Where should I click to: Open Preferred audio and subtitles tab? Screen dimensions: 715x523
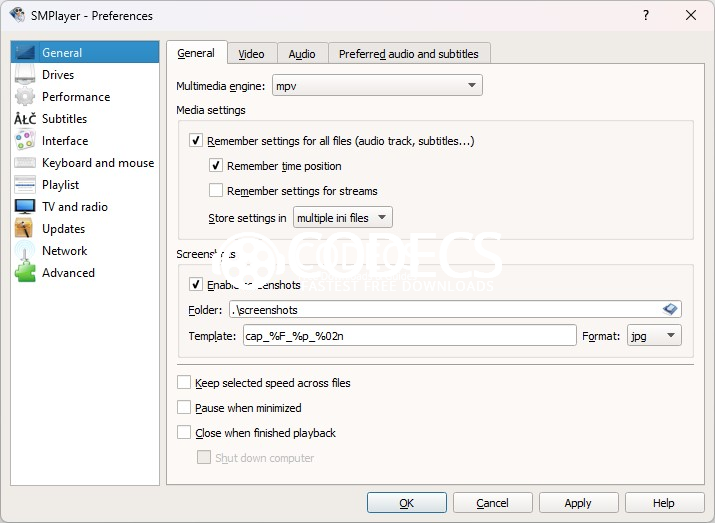click(x=409, y=54)
